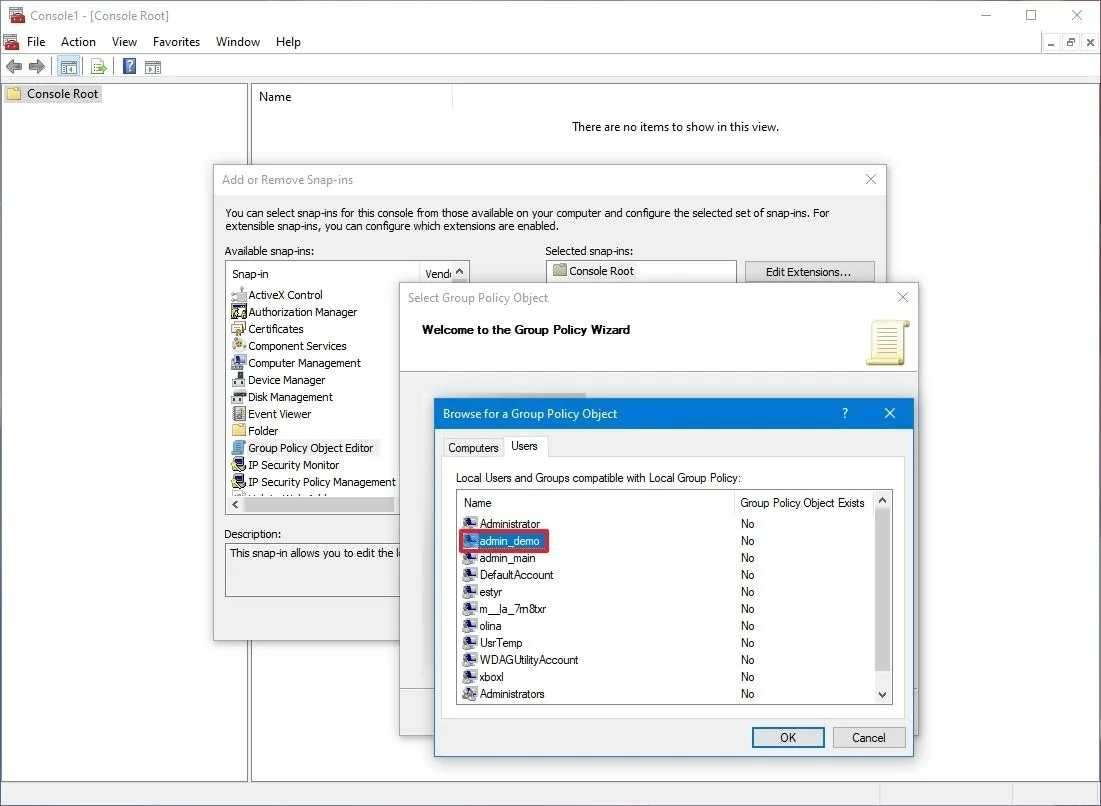Click the Edit Extensions button
This screenshot has width=1101, height=806.
click(809, 272)
